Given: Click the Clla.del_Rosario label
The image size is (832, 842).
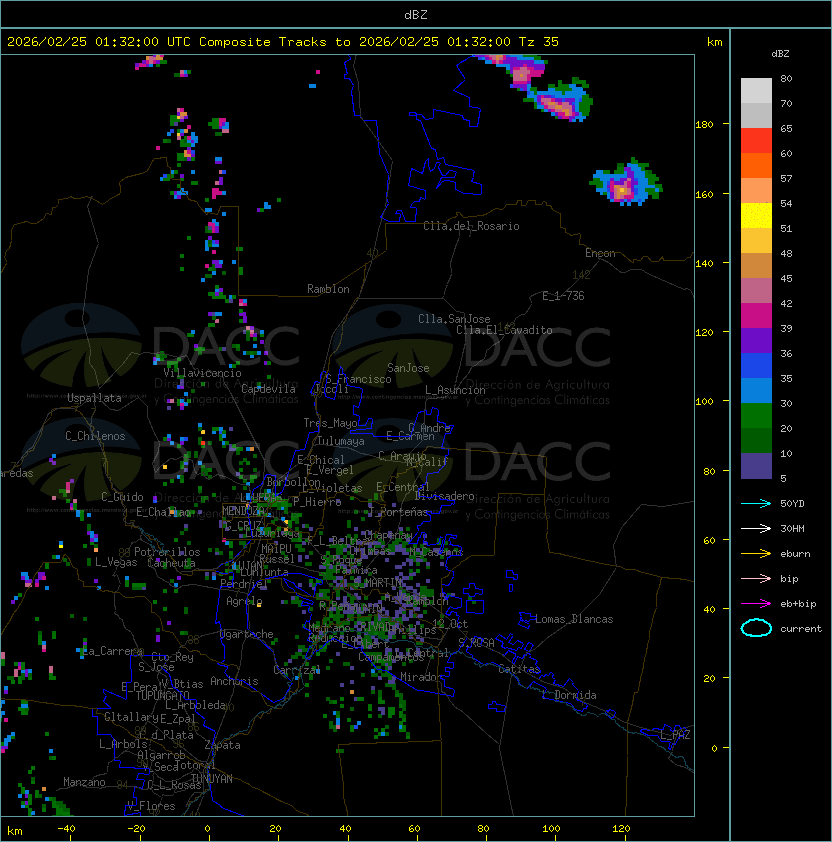Looking at the screenshot, I should (471, 226).
